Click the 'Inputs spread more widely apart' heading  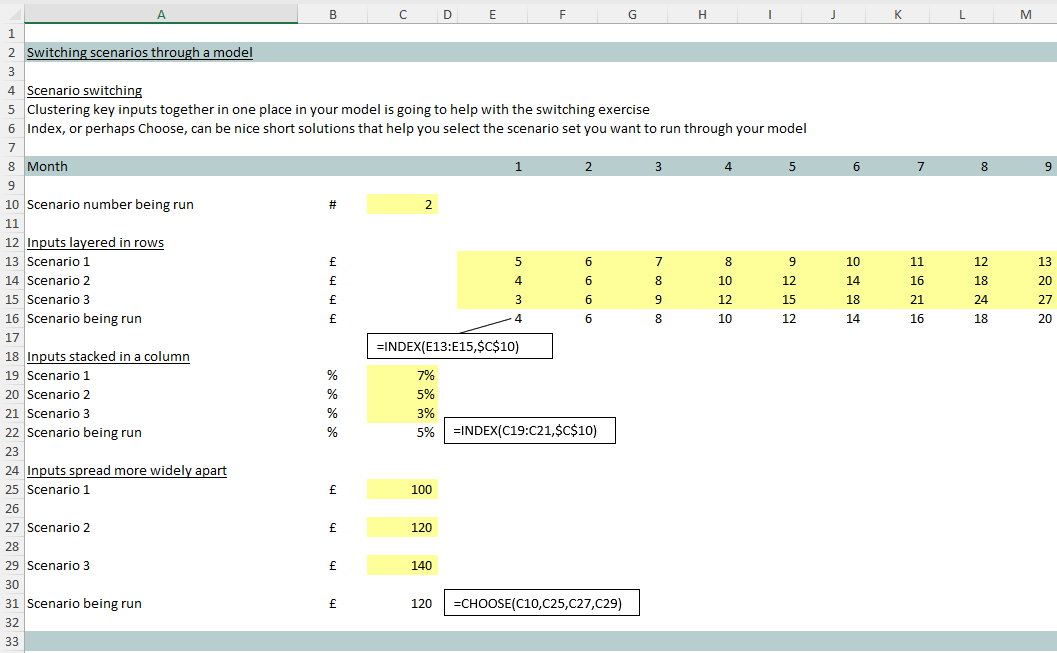point(127,471)
